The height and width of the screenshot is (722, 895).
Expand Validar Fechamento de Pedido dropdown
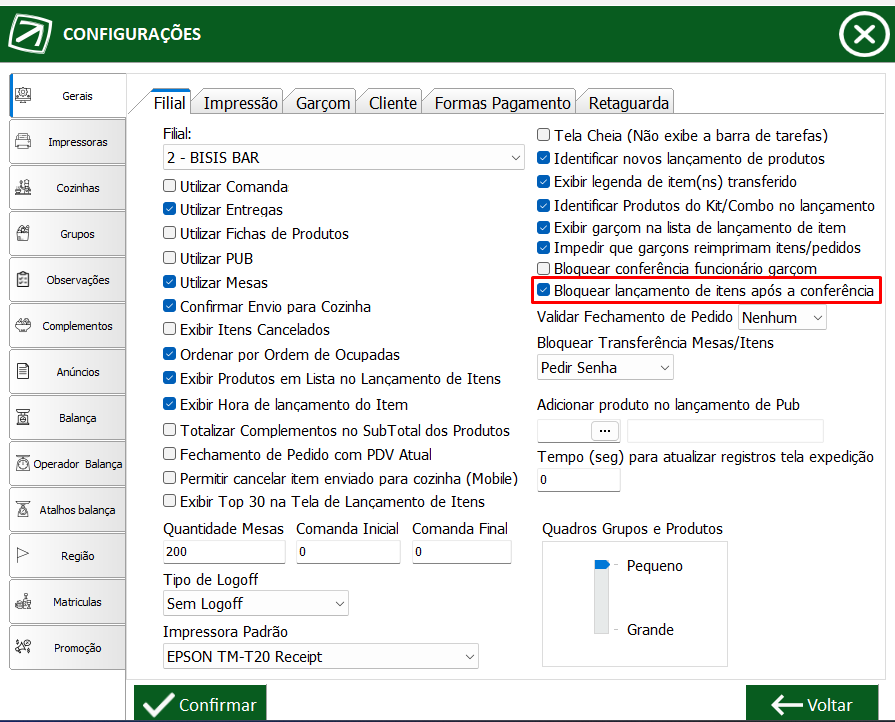pyautogui.click(x=782, y=317)
